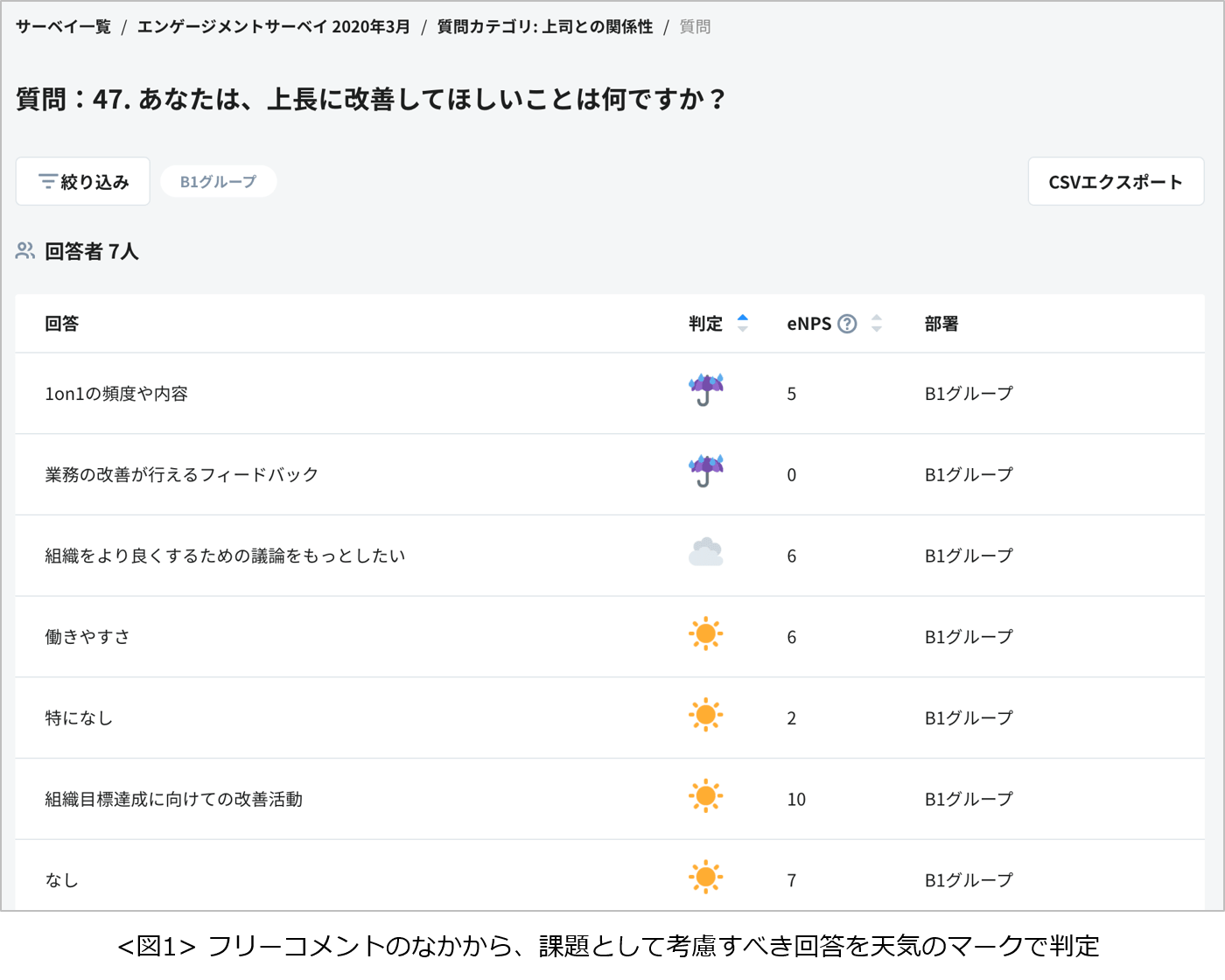Click the umbrella icon beside 業務の改善が行えるフィードバック
The image size is (1225, 980).
(x=705, y=473)
